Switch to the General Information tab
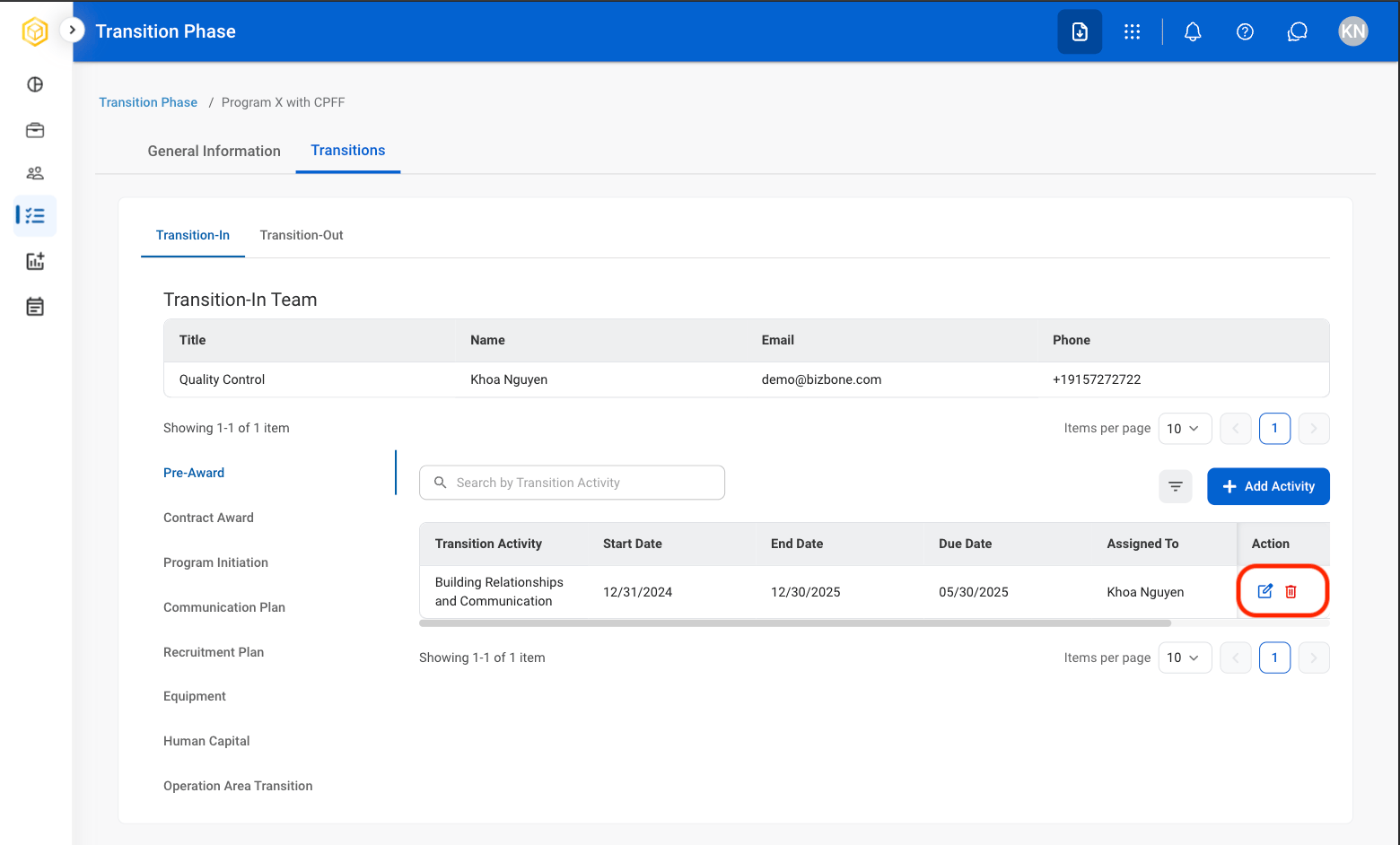Image resolution: width=1400 pixels, height=845 pixels. [214, 151]
